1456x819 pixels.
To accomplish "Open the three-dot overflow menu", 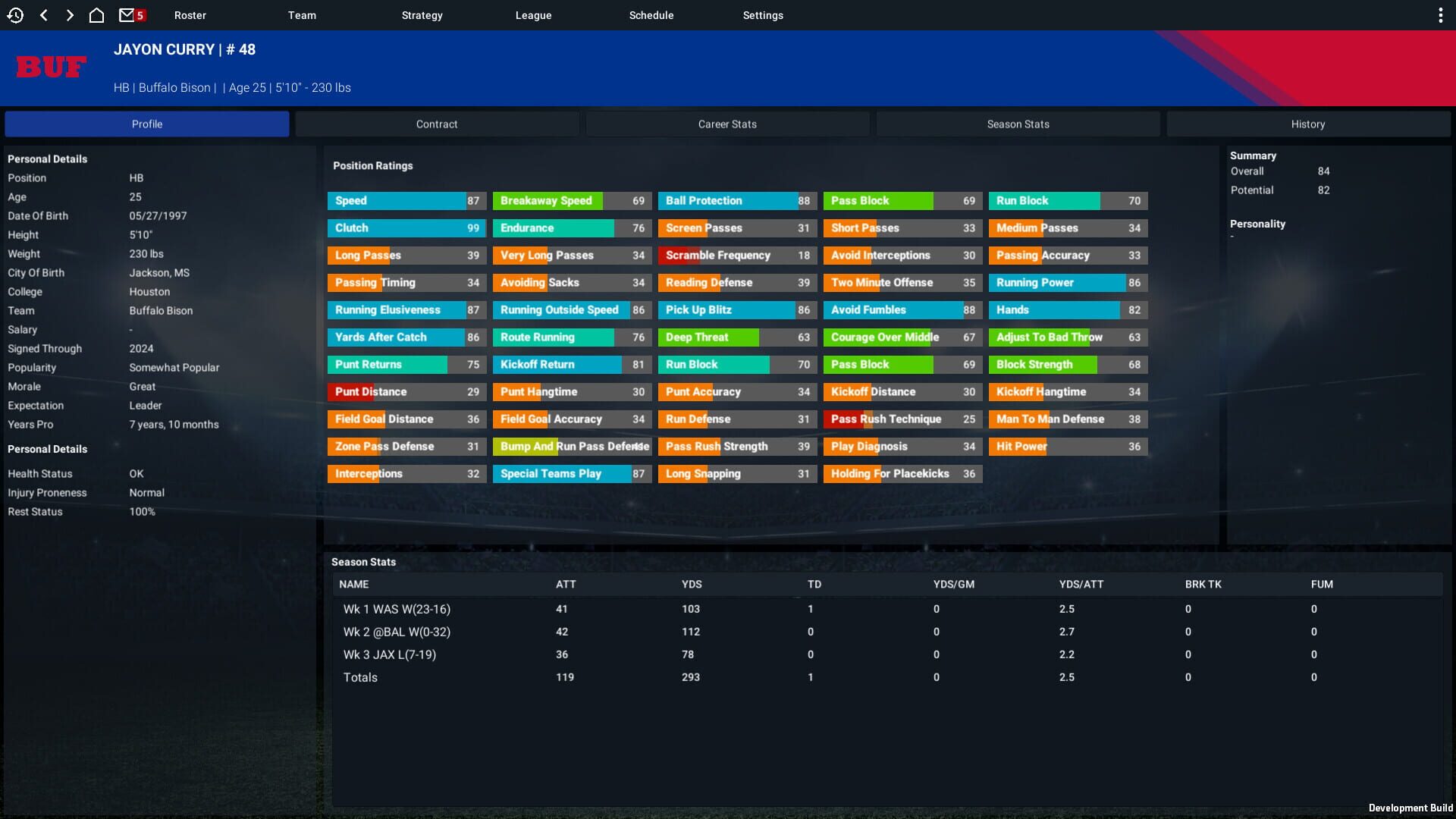I will 1440,15.
